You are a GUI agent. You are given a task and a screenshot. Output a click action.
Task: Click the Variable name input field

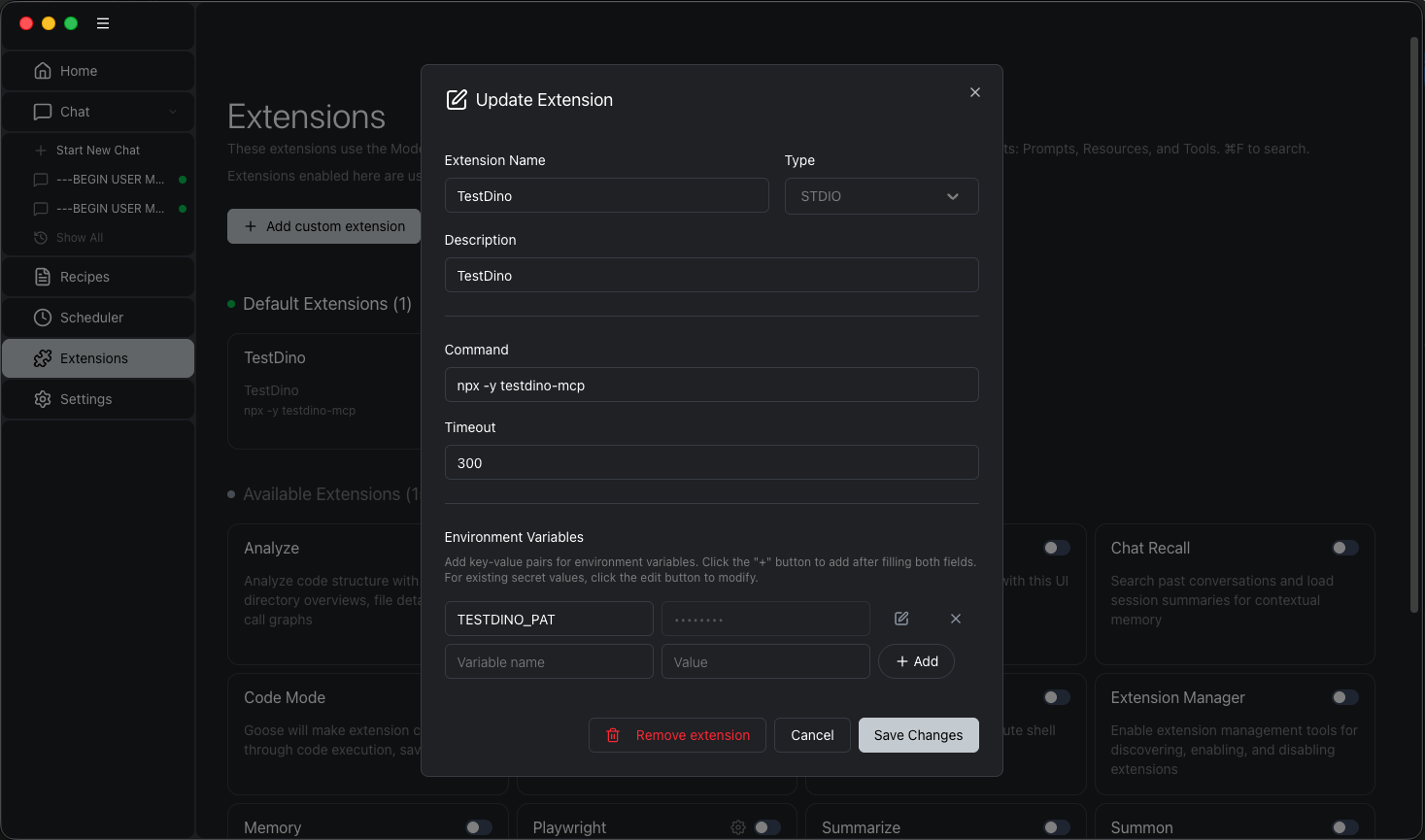[548, 662]
